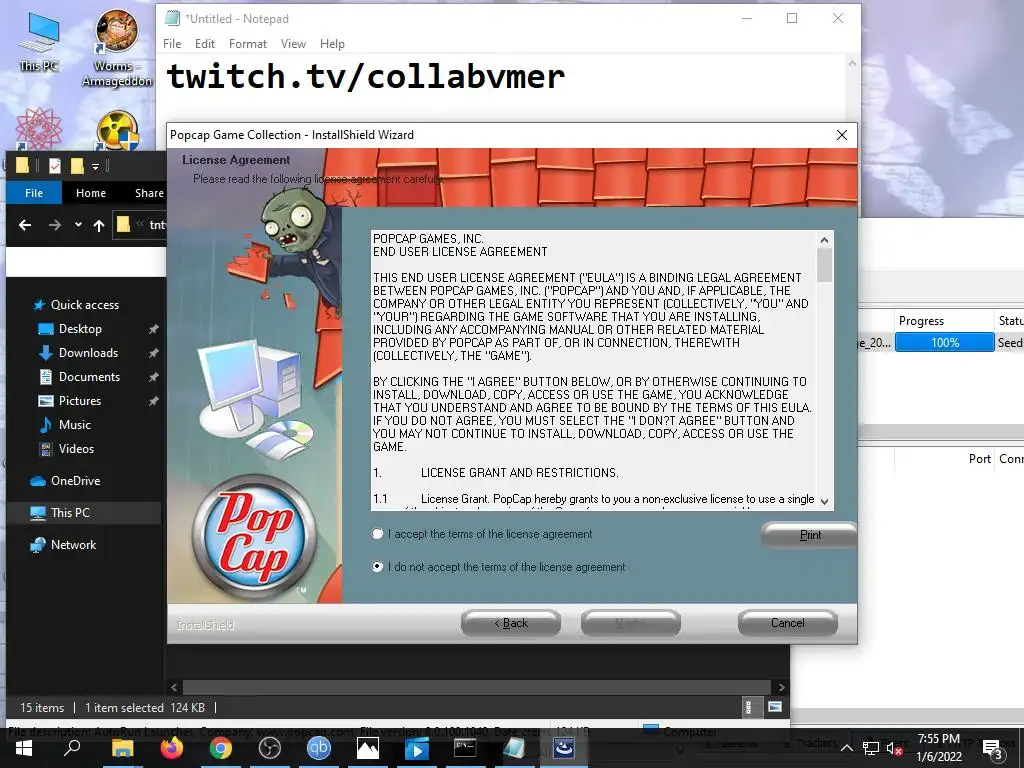Launch Firefox from taskbar

point(172,748)
